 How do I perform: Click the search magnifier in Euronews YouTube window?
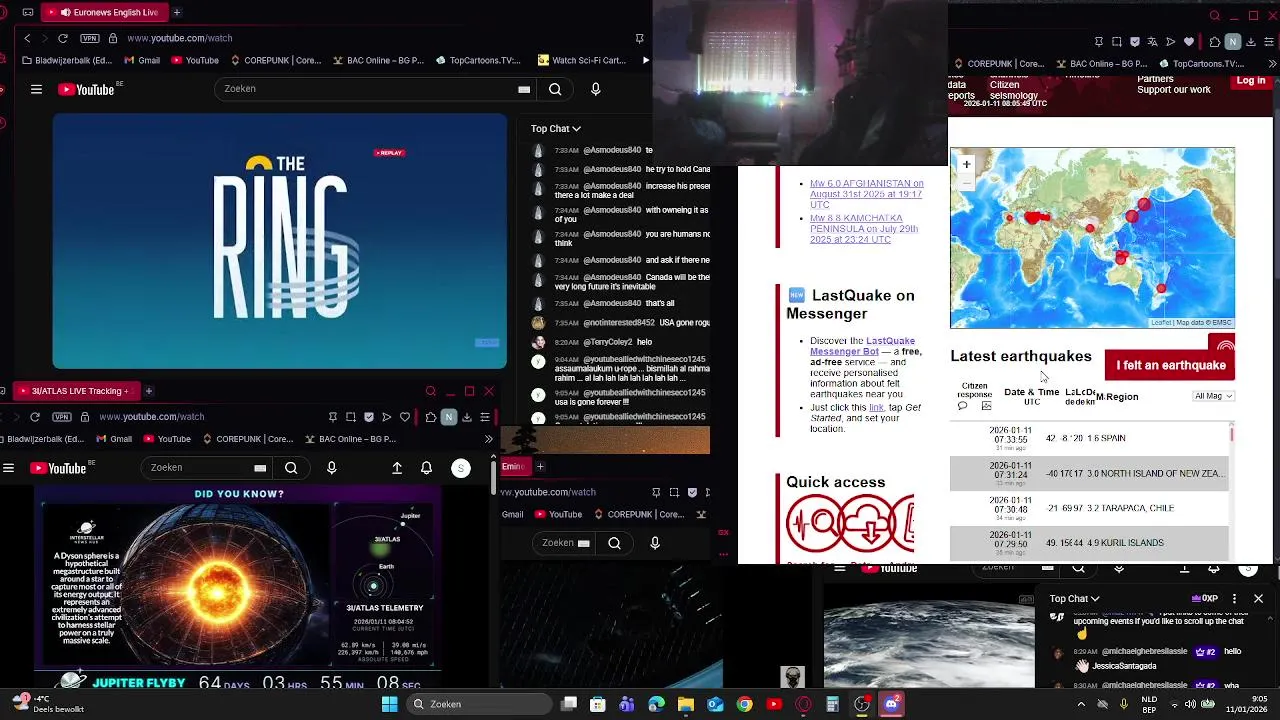tap(555, 89)
